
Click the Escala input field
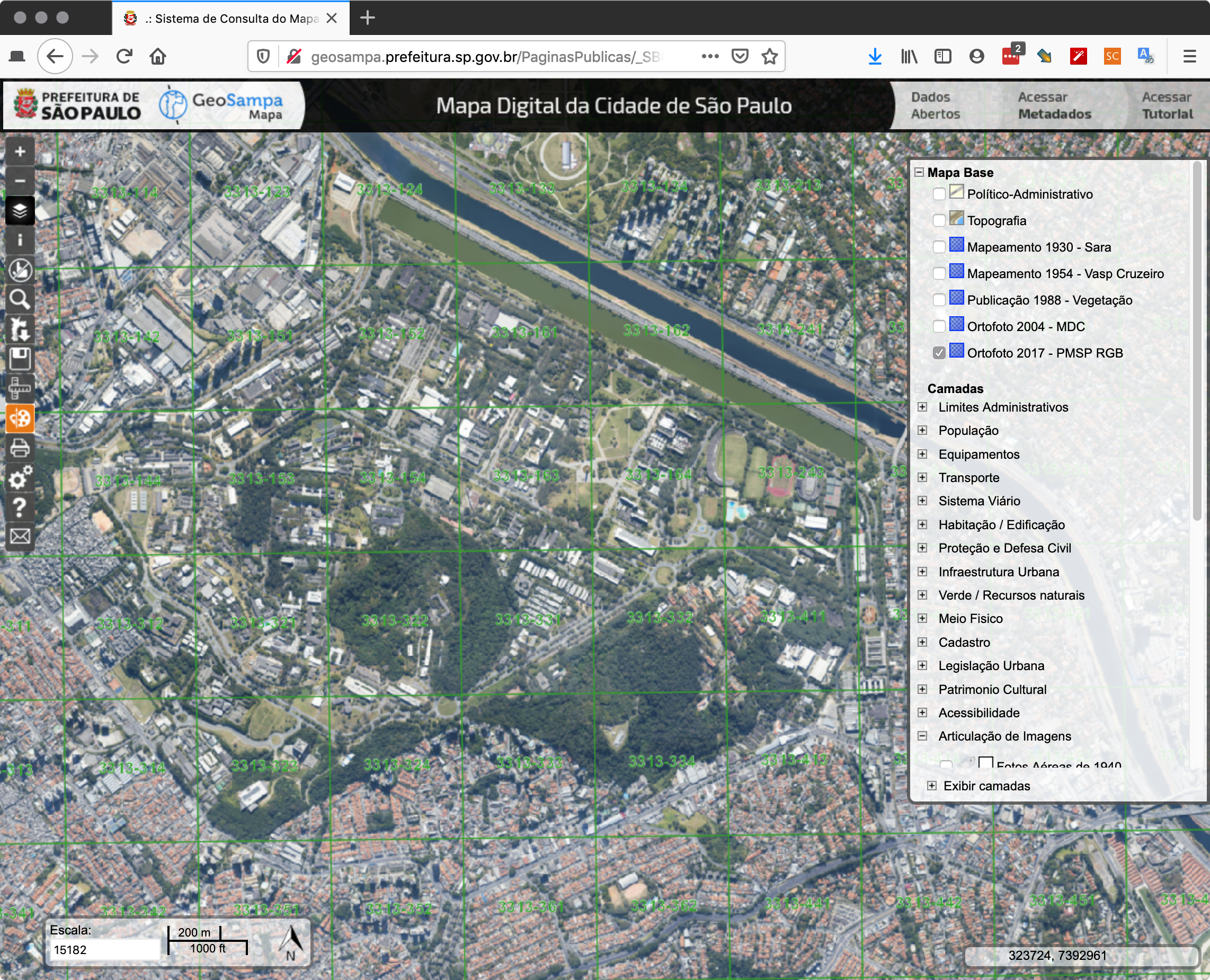(104, 950)
